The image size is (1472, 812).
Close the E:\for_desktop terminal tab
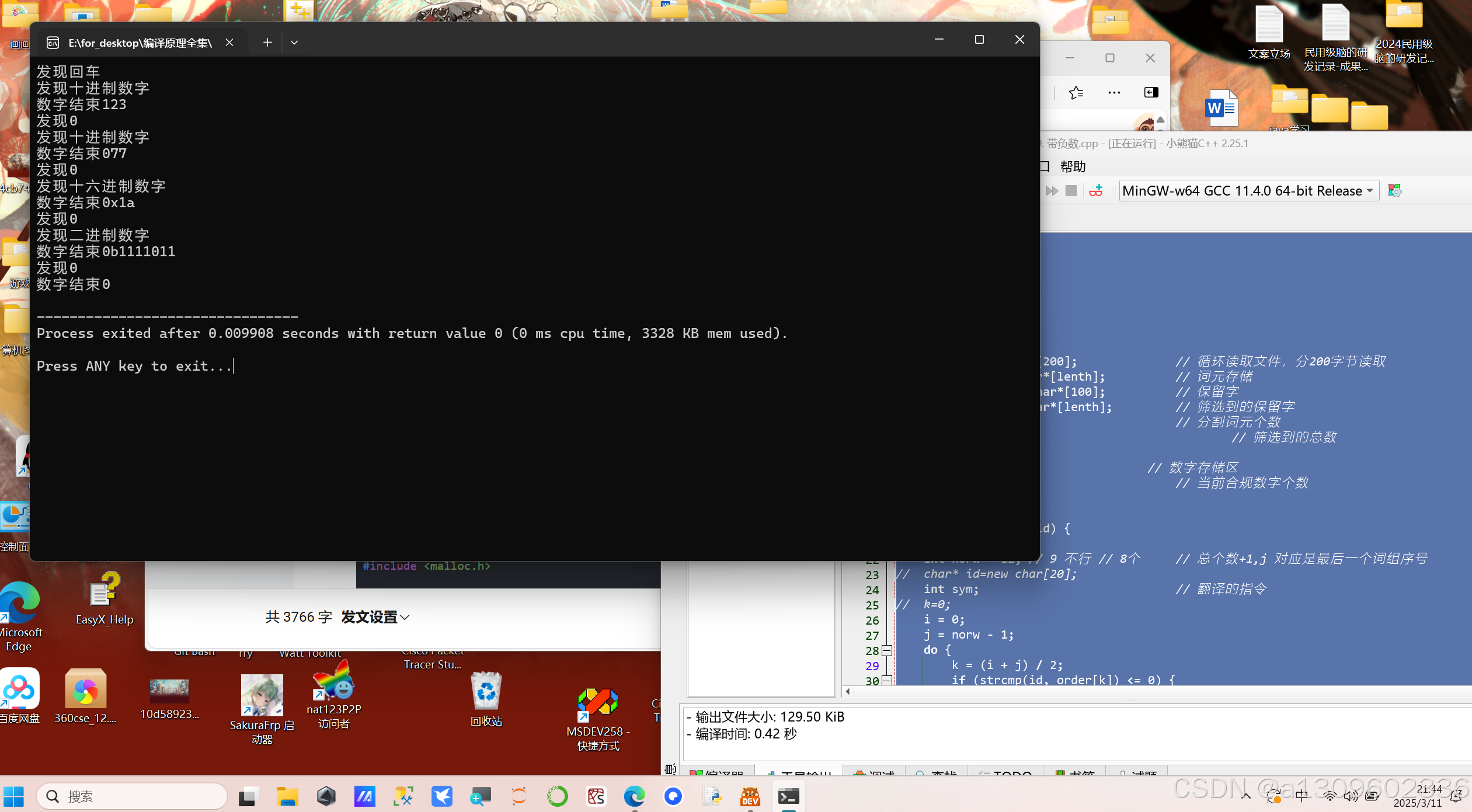click(x=229, y=42)
